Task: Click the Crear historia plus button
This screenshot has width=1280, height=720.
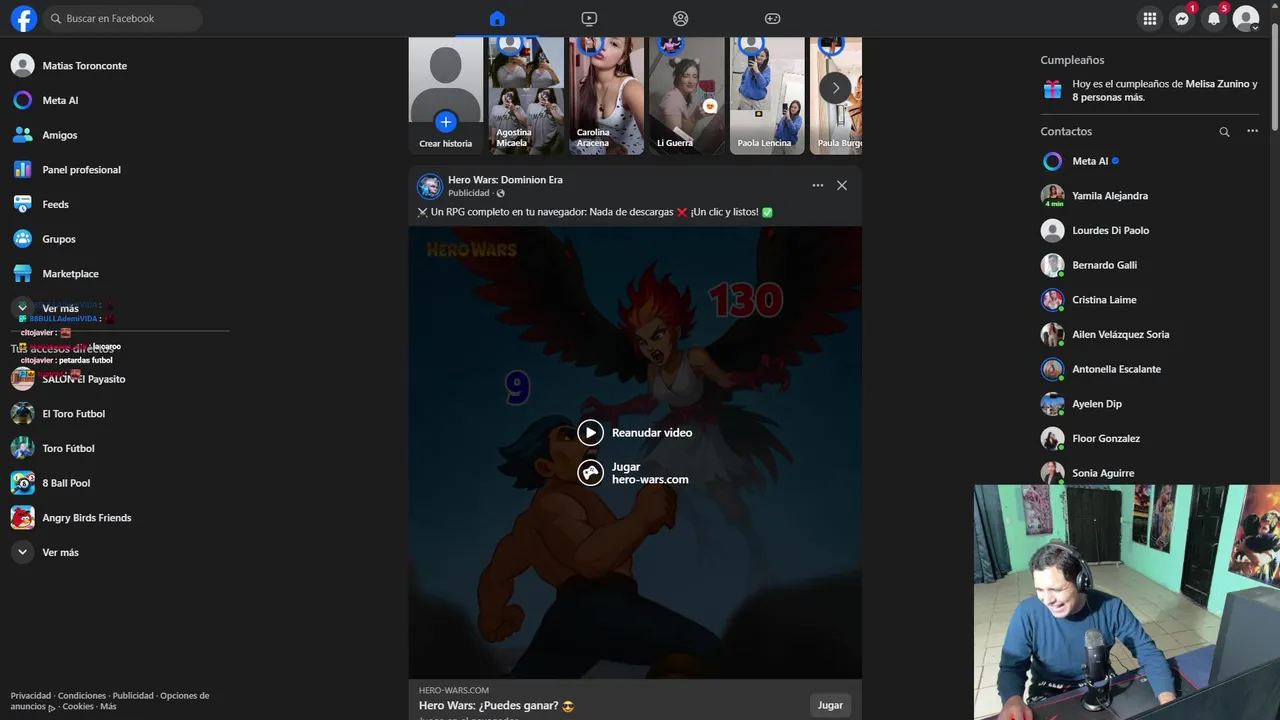Action: tap(445, 122)
